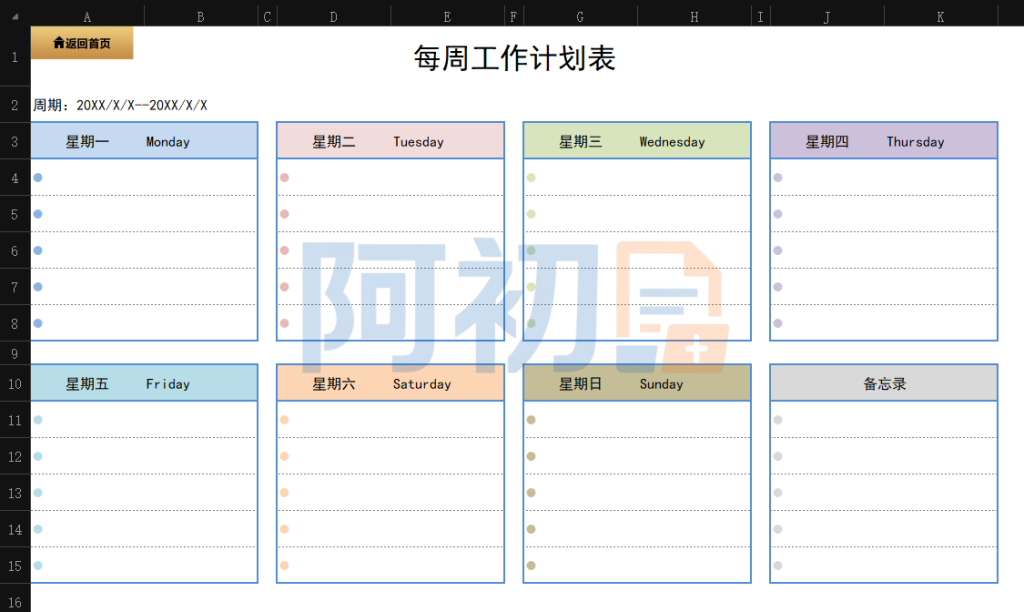Click Sunday's last task line in row 15
The height and width of the screenshot is (612, 1024).
click(x=637, y=565)
